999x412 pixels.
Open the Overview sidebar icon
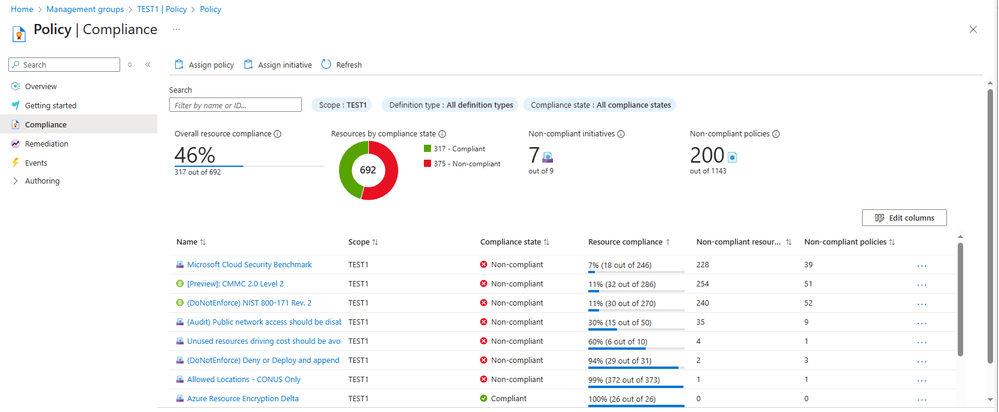pyautogui.click(x=15, y=87)
